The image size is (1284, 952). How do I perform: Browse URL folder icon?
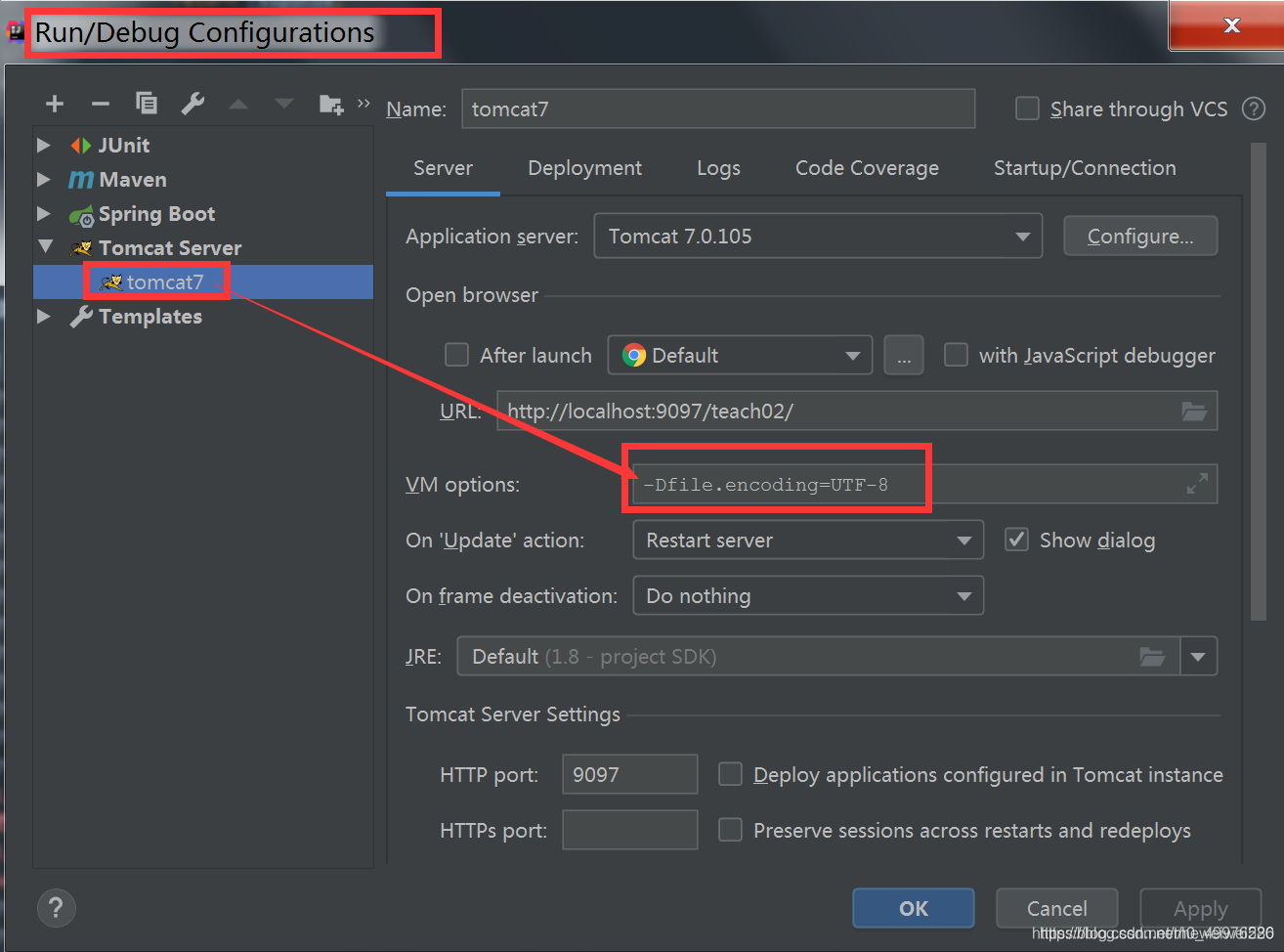(1194, 411)
